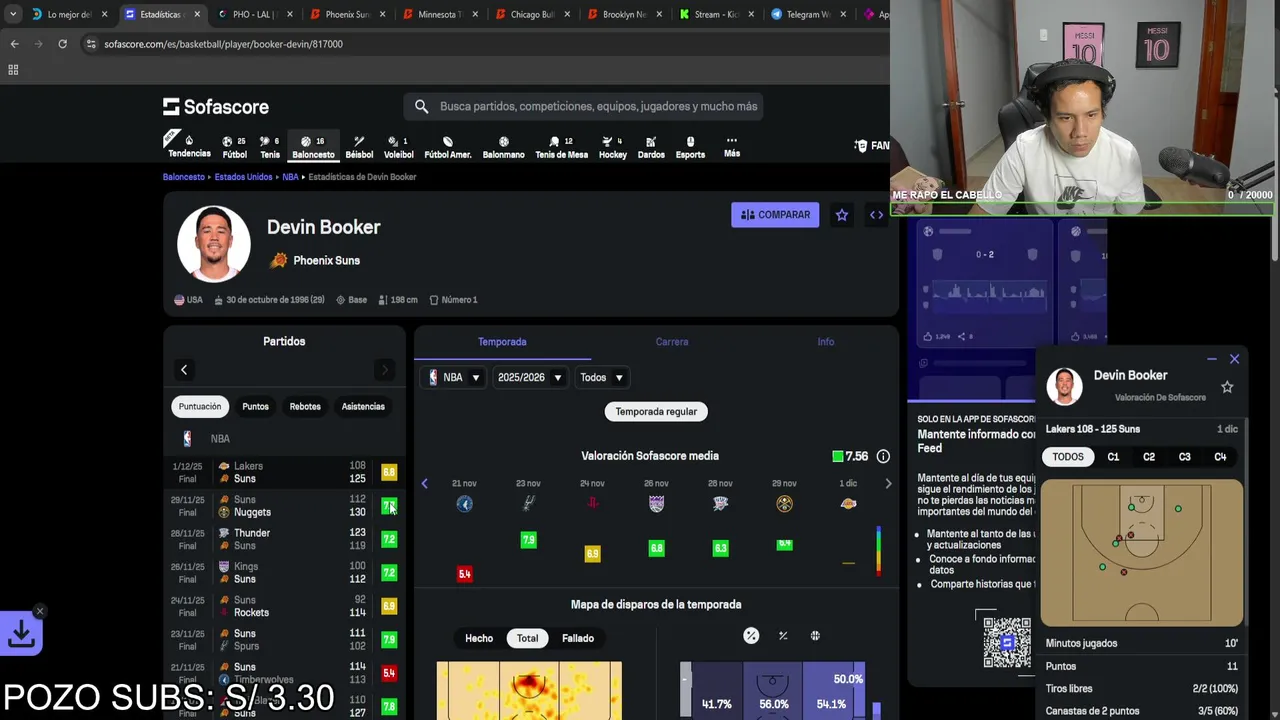
Task: Click Devin Booker profile photo
Action: click(x=214, y=244)
